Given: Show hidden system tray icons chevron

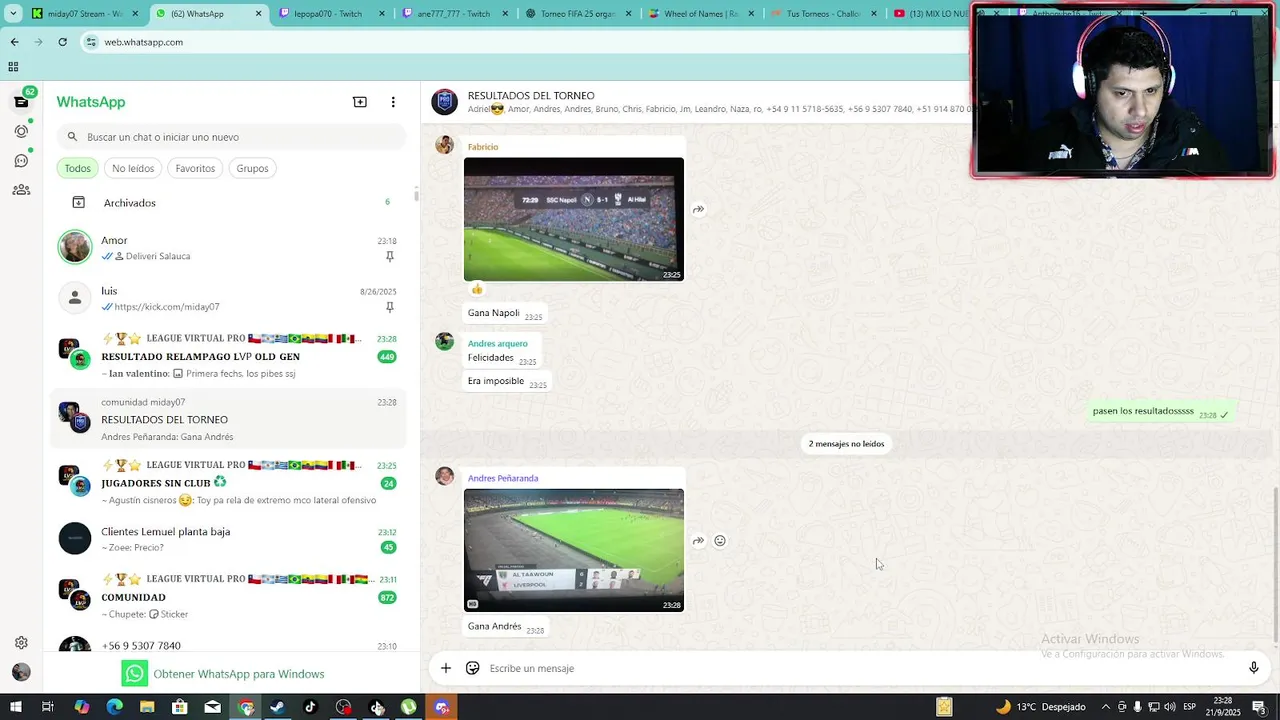Looking at the screenshot, I should [1105, 707].
